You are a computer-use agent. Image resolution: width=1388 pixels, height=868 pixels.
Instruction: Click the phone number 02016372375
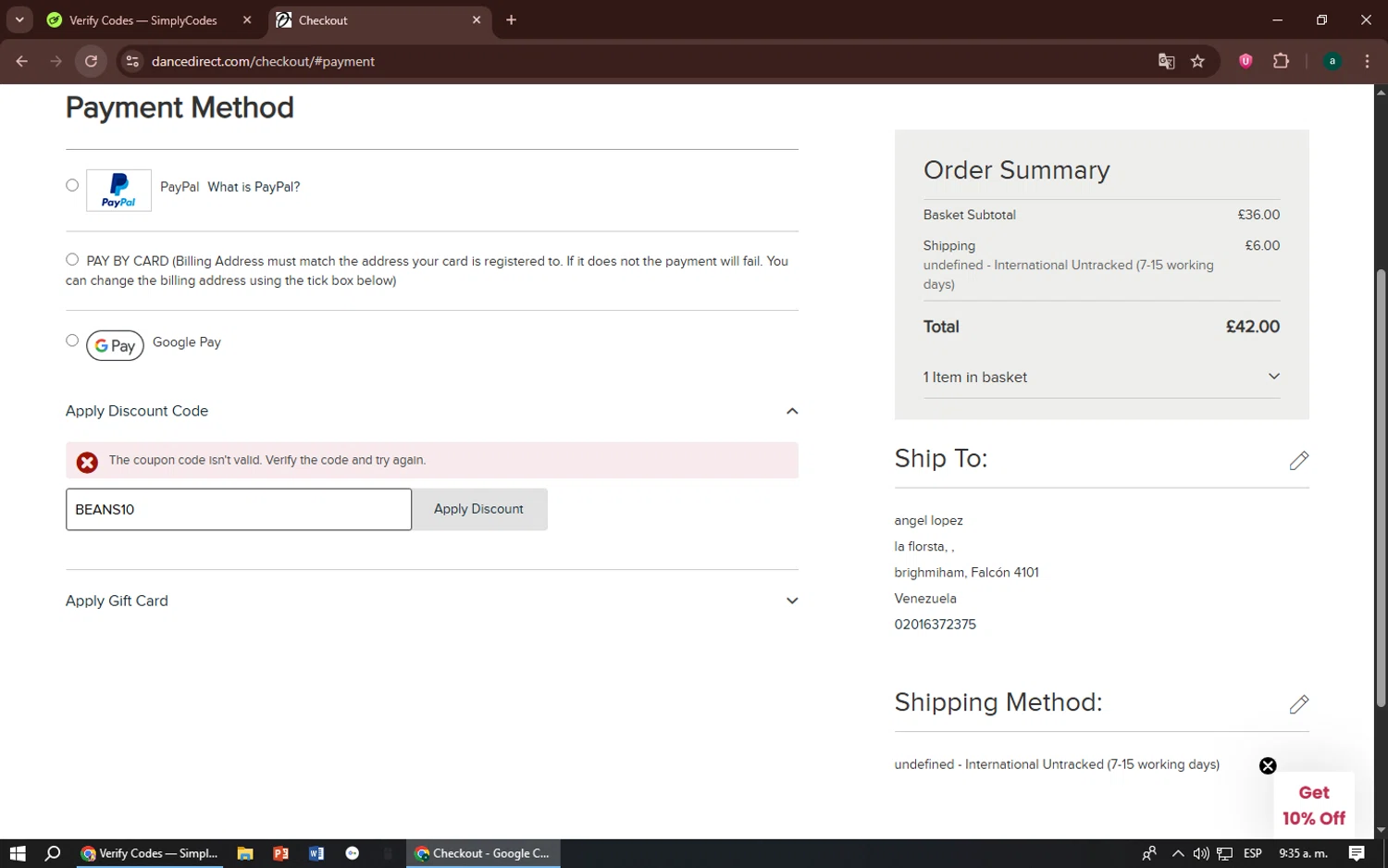click(x=935, y=625)
